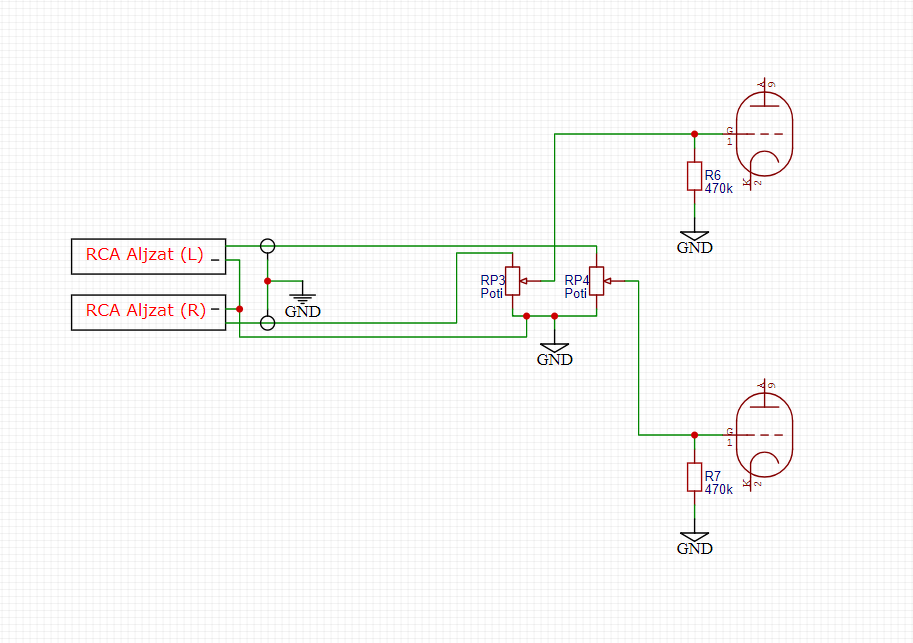Click junction dot between the two circle terminals
This screenshot has width=913, height=643.
267,281
